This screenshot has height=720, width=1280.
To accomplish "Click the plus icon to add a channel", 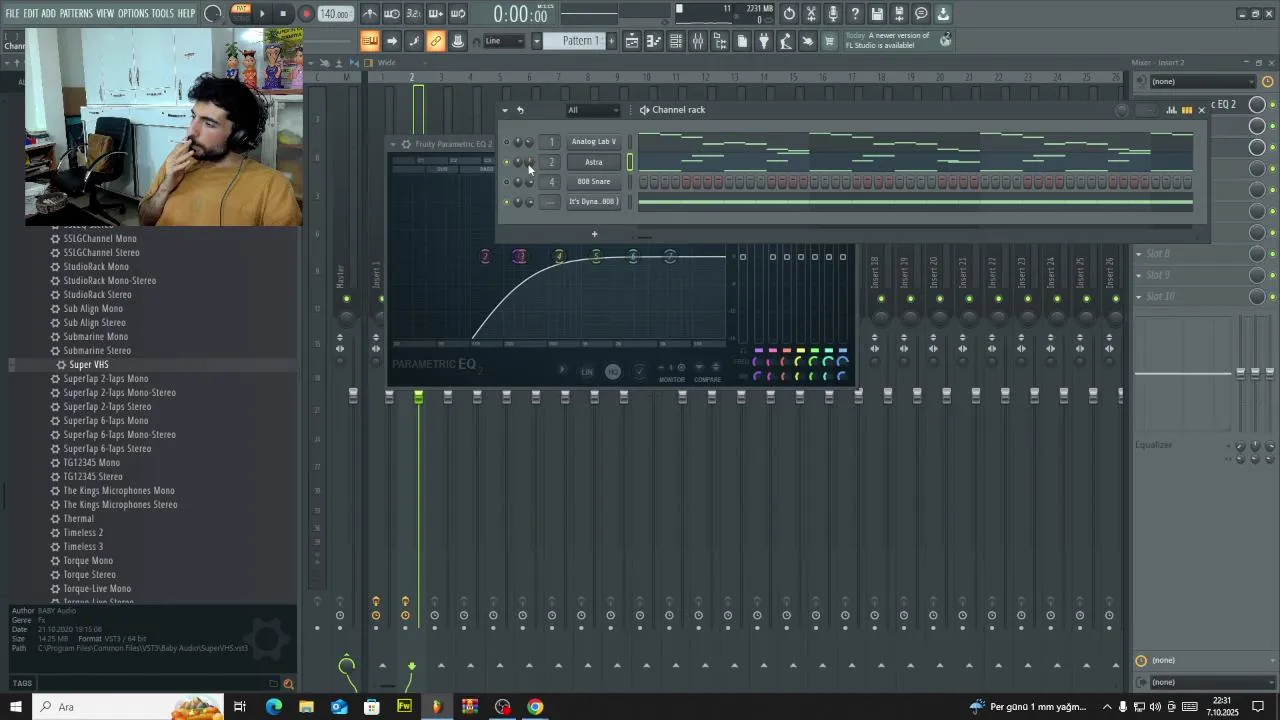I will 594,234.
